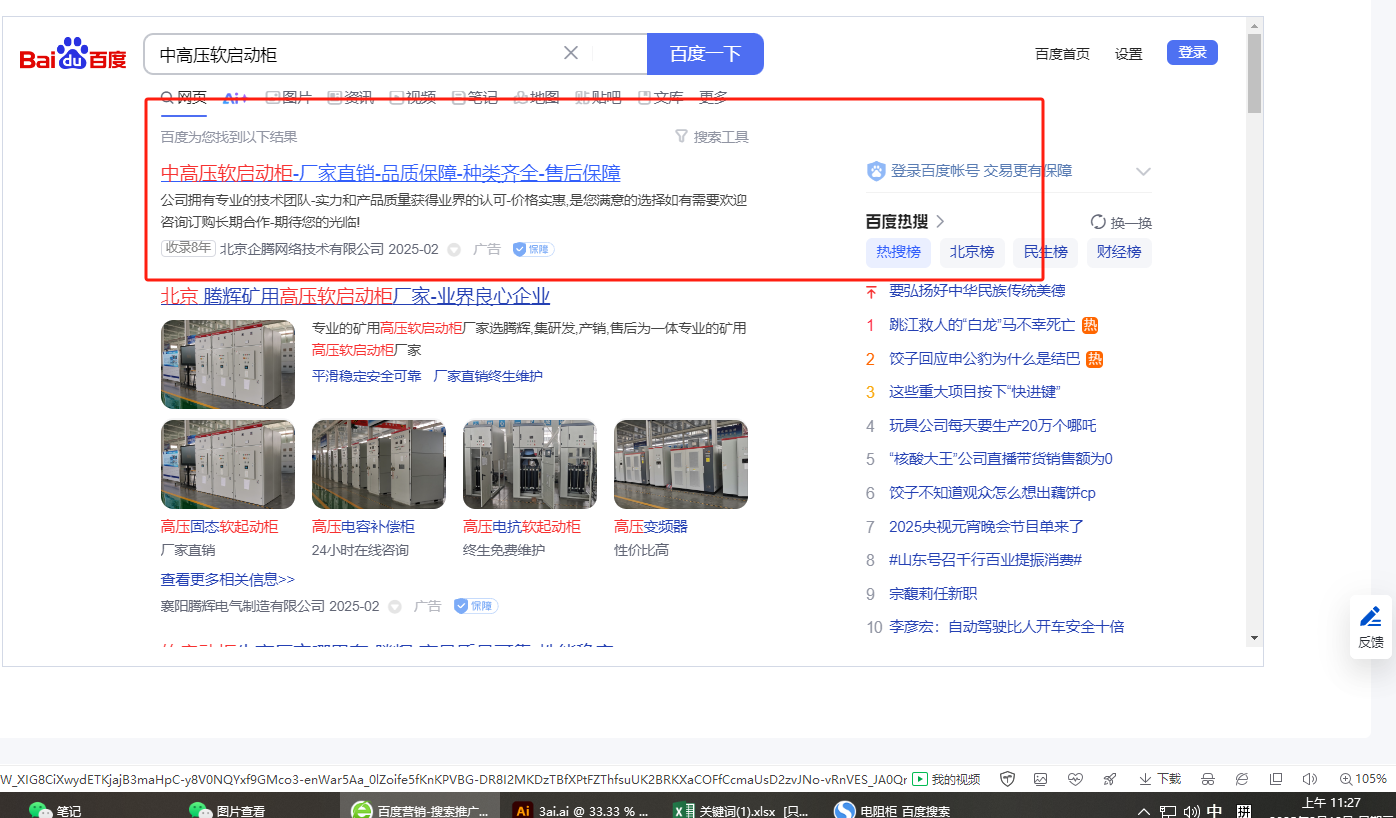Open the 查看更多相关信息 link

point(228,579)
